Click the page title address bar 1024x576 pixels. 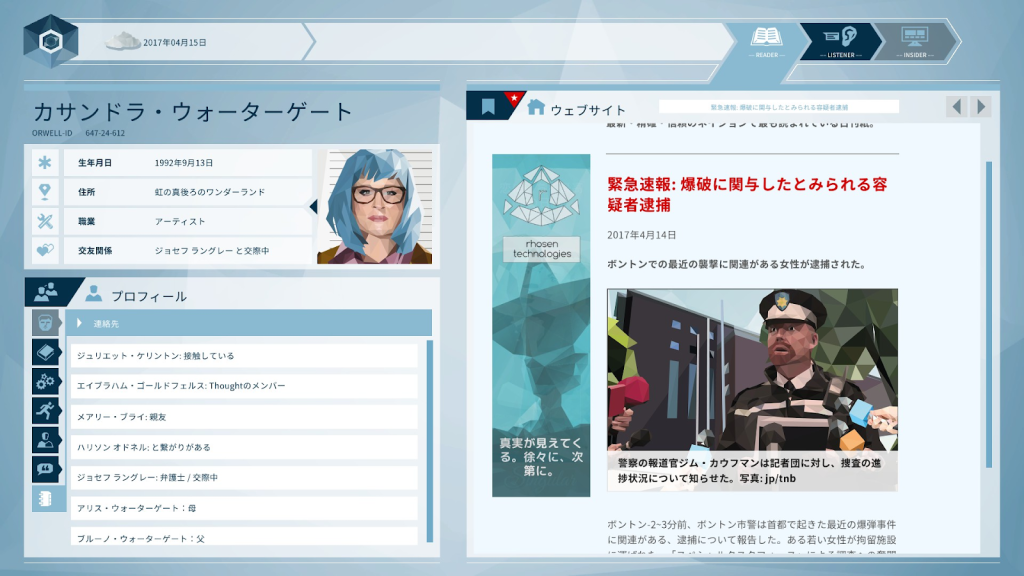(778, 107)
